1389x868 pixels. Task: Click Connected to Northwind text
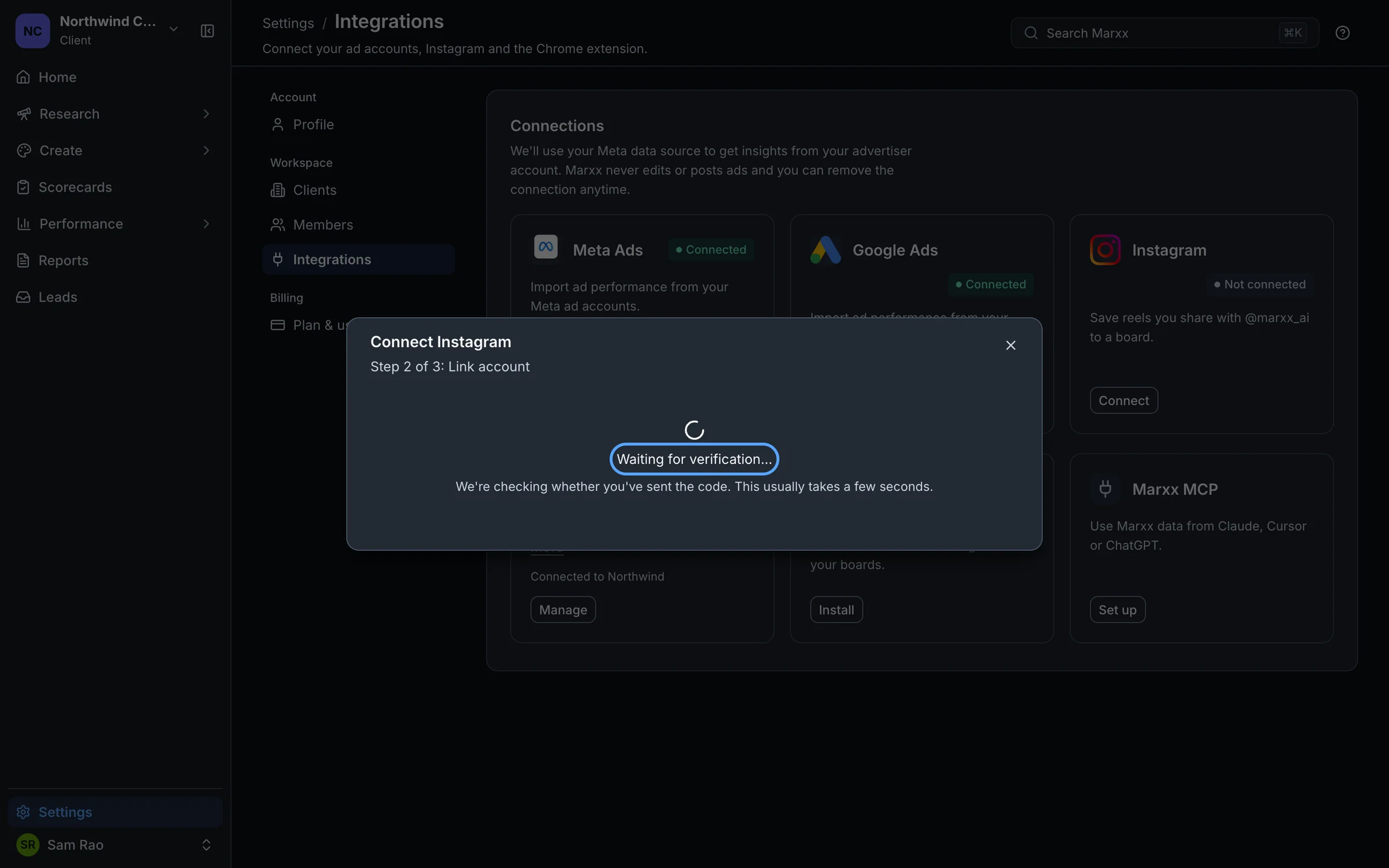point(597,577)
